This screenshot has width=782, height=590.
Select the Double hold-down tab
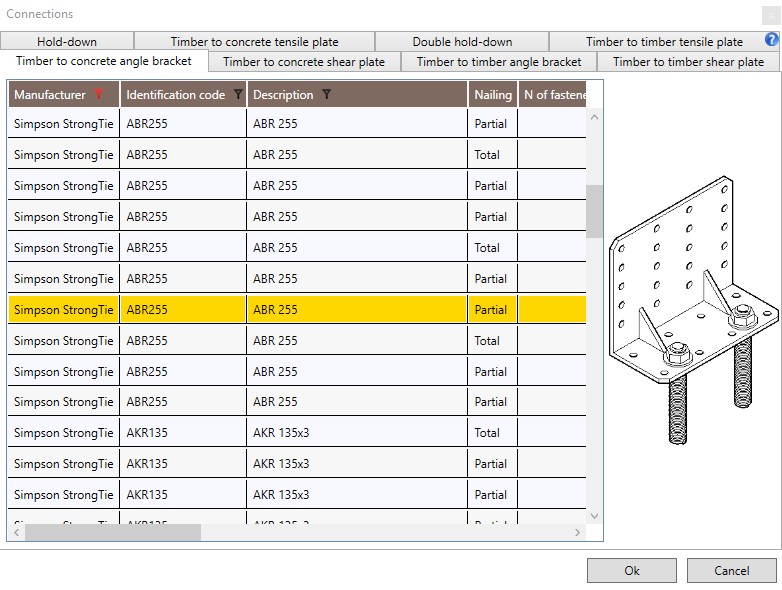click(462, 41)
